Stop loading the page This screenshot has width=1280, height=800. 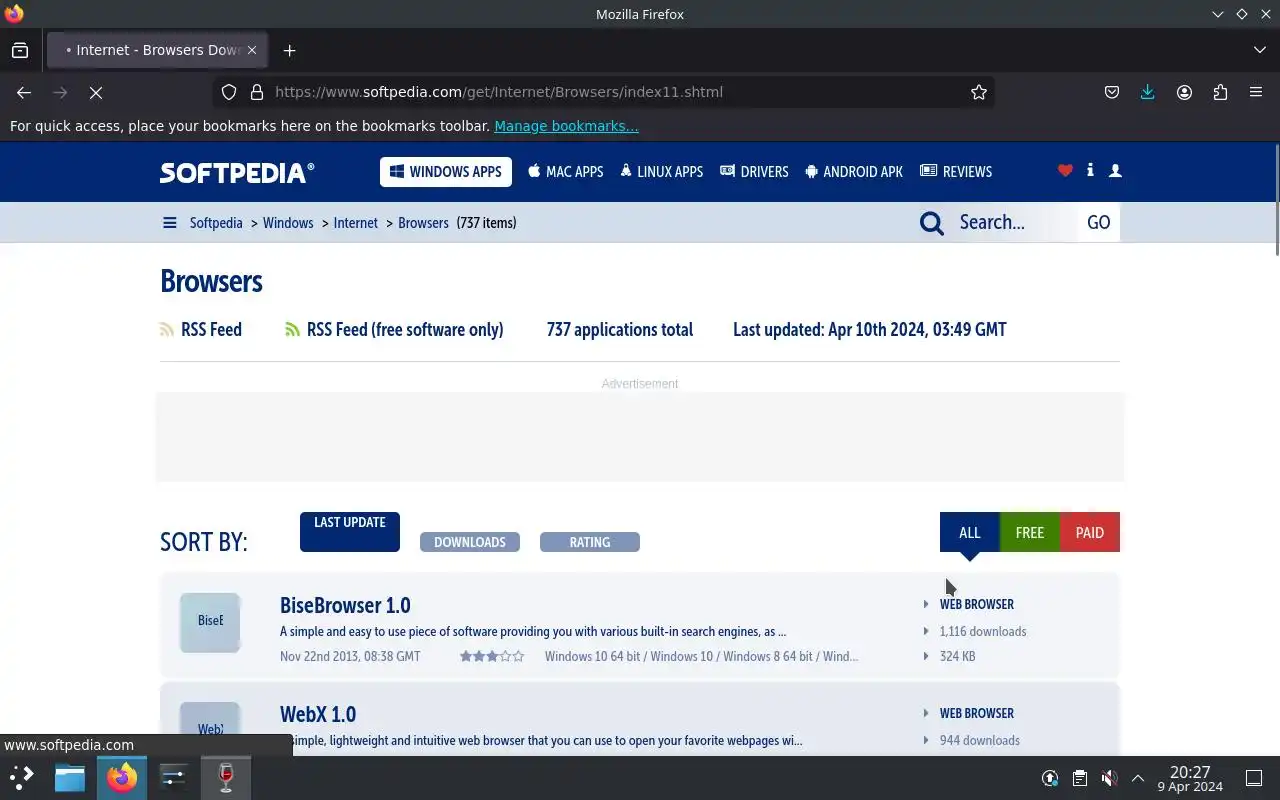pyautogui.click(x=96, y=92)
